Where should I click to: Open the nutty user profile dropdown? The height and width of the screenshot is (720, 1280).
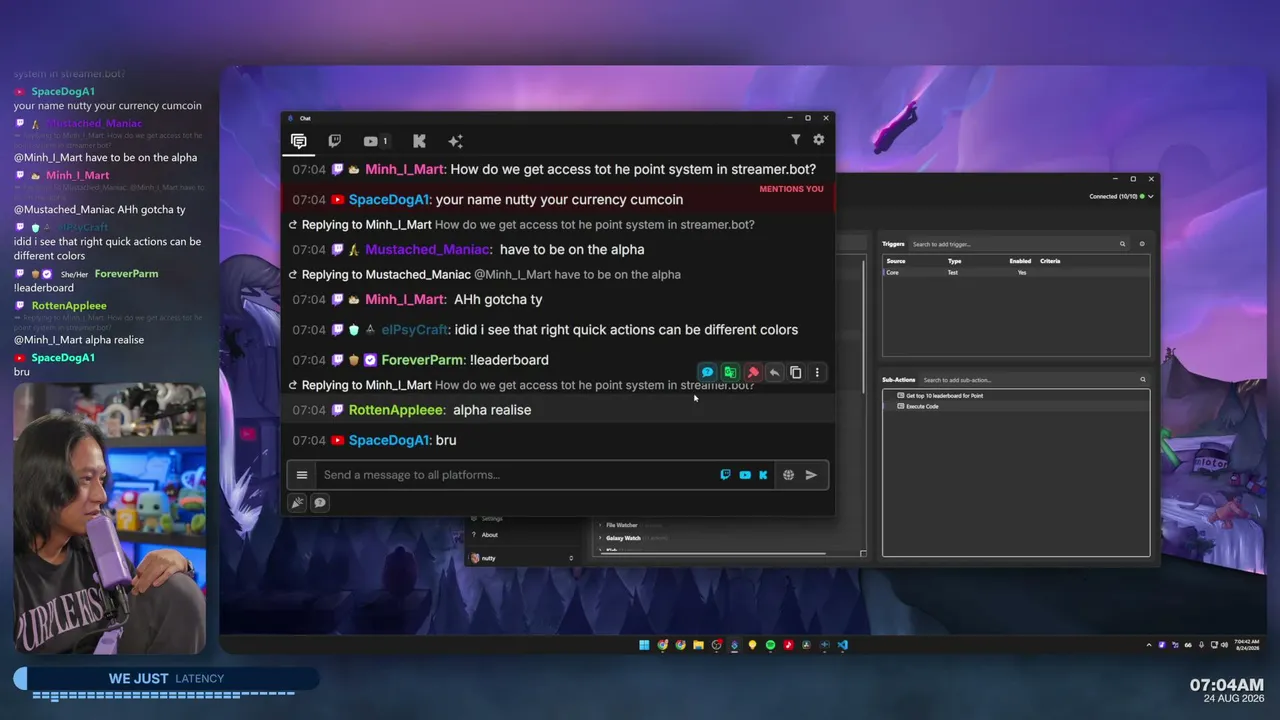click(521, 558)
